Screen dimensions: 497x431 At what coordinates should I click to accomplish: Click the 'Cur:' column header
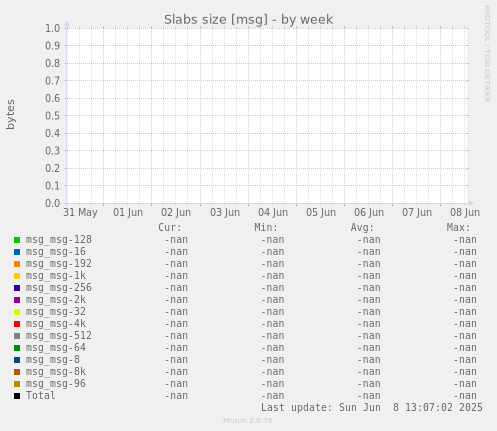click(170, 228)
